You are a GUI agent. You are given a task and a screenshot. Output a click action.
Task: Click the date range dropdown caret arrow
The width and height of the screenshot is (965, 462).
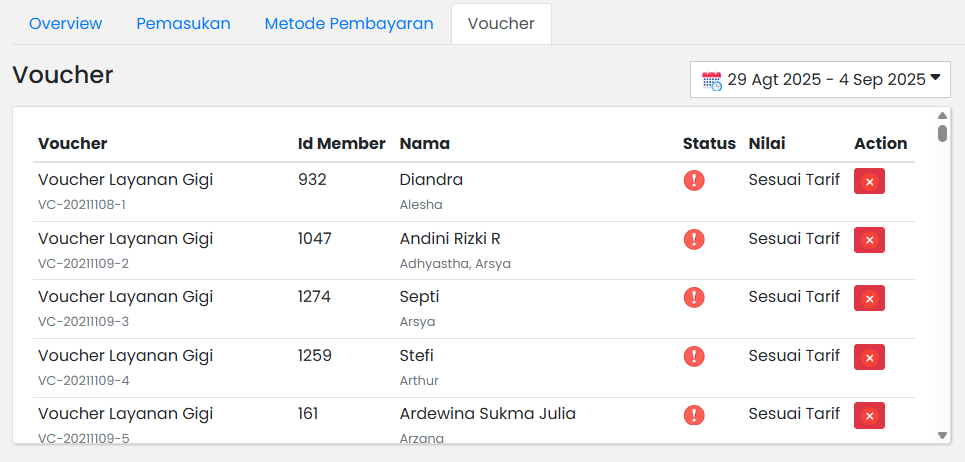click(x=936, y=78)
